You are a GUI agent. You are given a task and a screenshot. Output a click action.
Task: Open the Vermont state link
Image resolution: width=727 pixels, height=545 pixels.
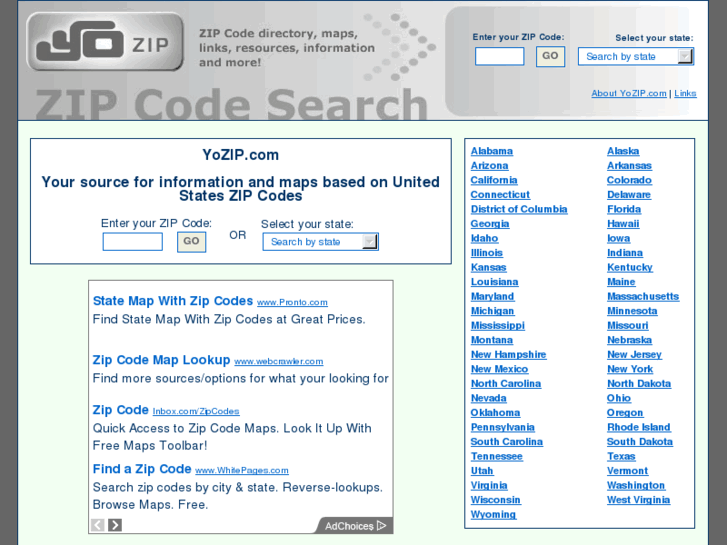tap(628, 471)
